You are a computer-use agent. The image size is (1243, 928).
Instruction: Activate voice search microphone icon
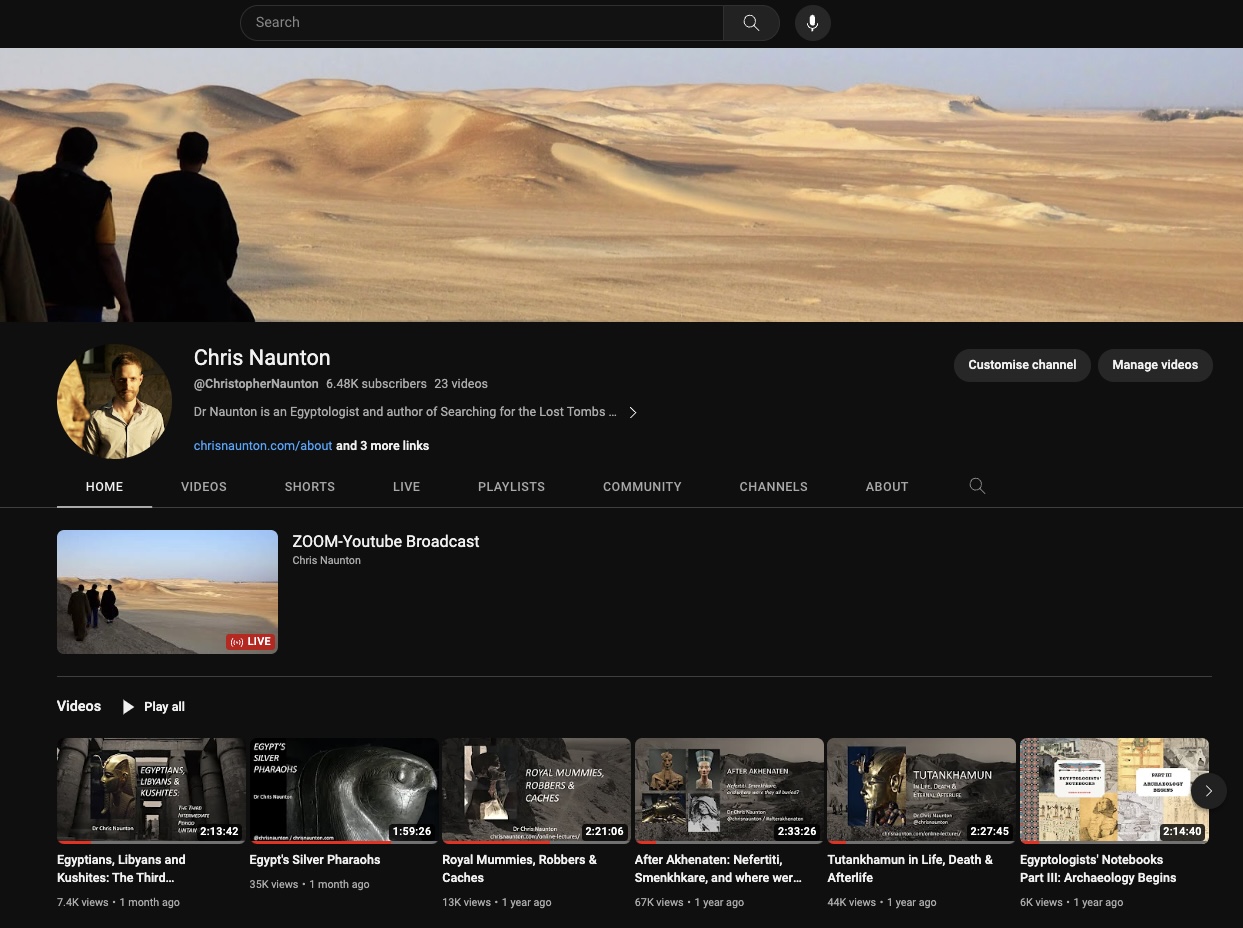pyautogui.click(x=812, y=23)
